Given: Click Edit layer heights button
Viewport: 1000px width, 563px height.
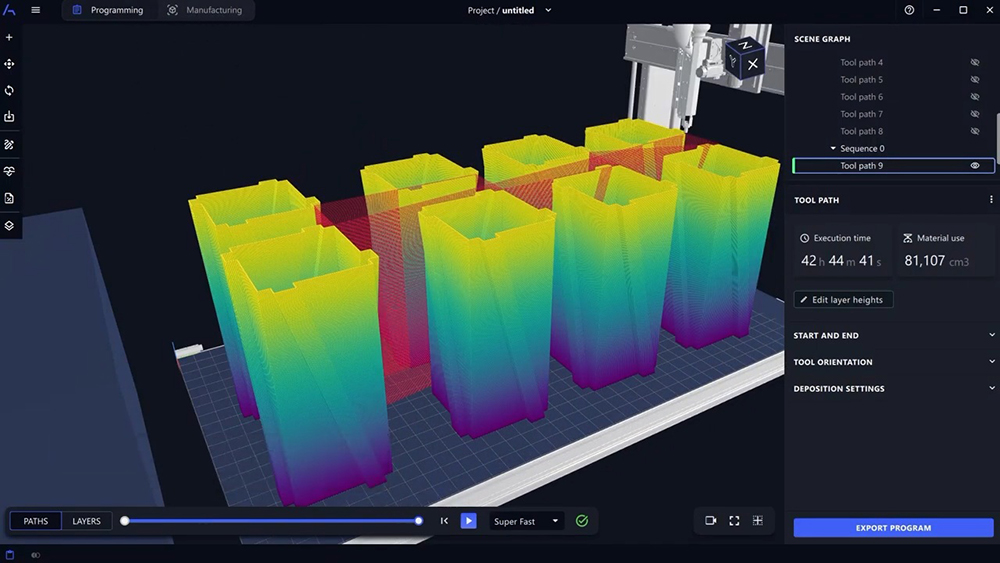Looking at the screenshot, I should [x=843, y=300].
